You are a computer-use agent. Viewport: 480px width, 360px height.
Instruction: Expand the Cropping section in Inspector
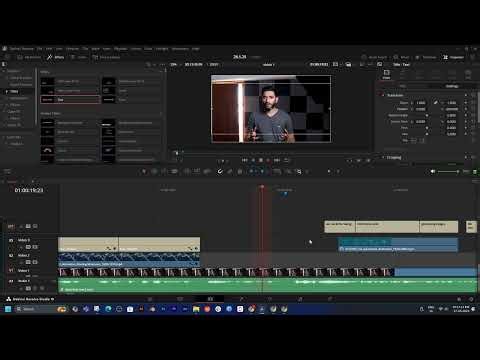[394, 157]
